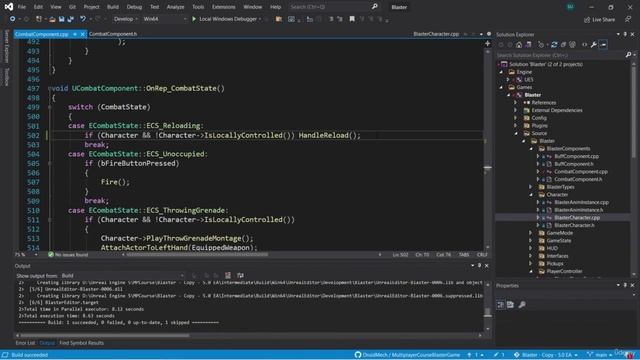Open the File menu
Viewport: 640px width, 360px height.
click(x=22, y=7)
